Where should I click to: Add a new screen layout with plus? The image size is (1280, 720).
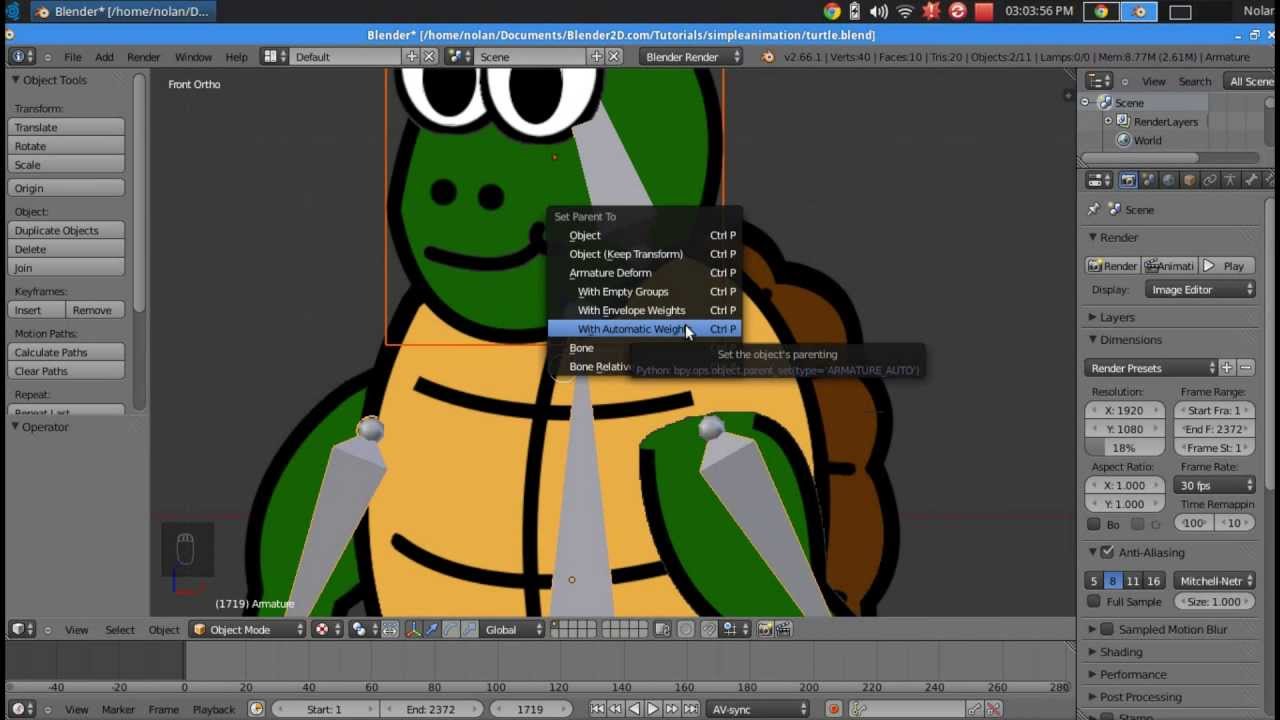[x=411, y=57]
